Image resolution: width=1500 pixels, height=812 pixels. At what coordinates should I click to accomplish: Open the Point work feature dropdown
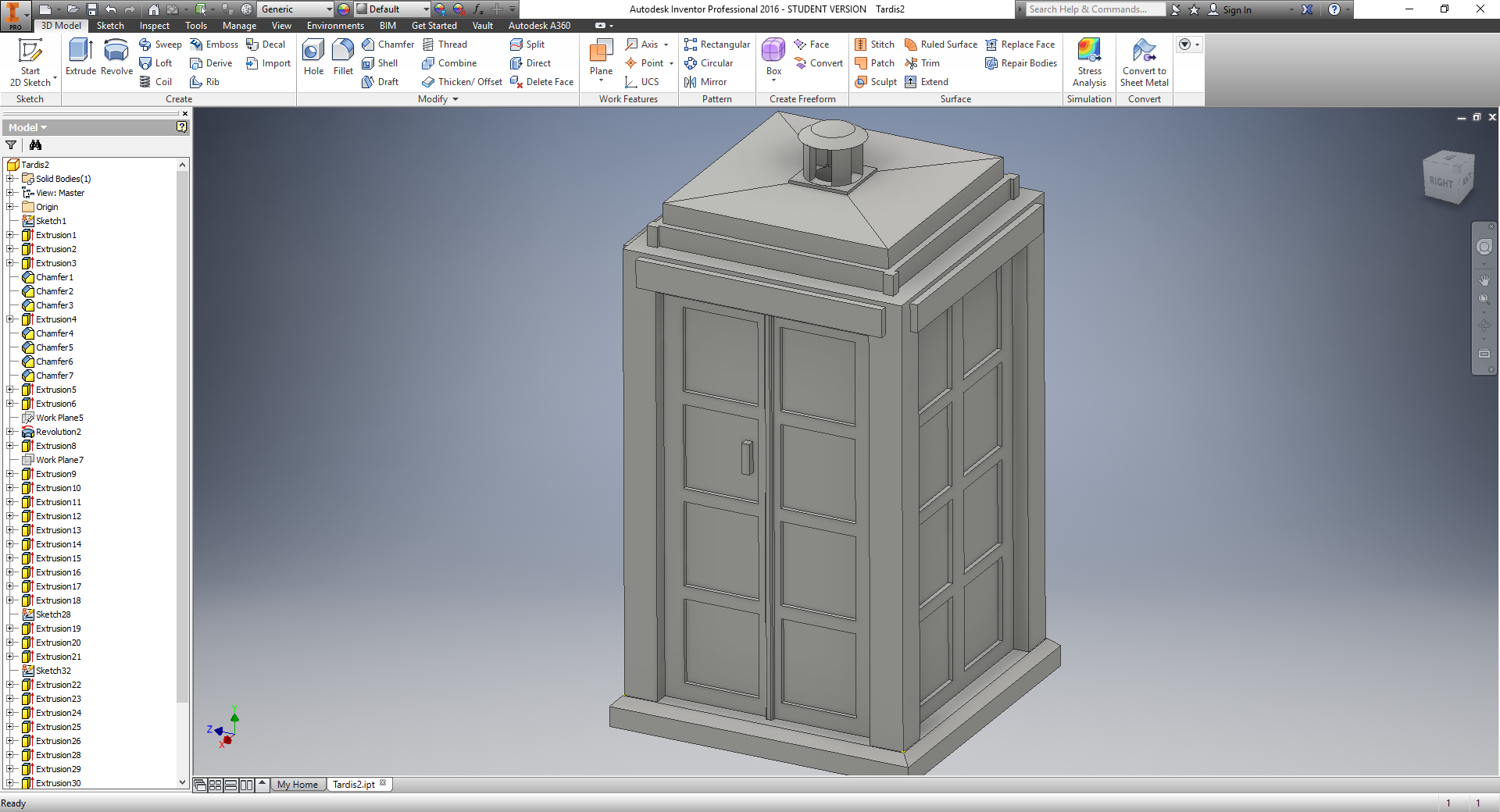[x=671, y=63]
